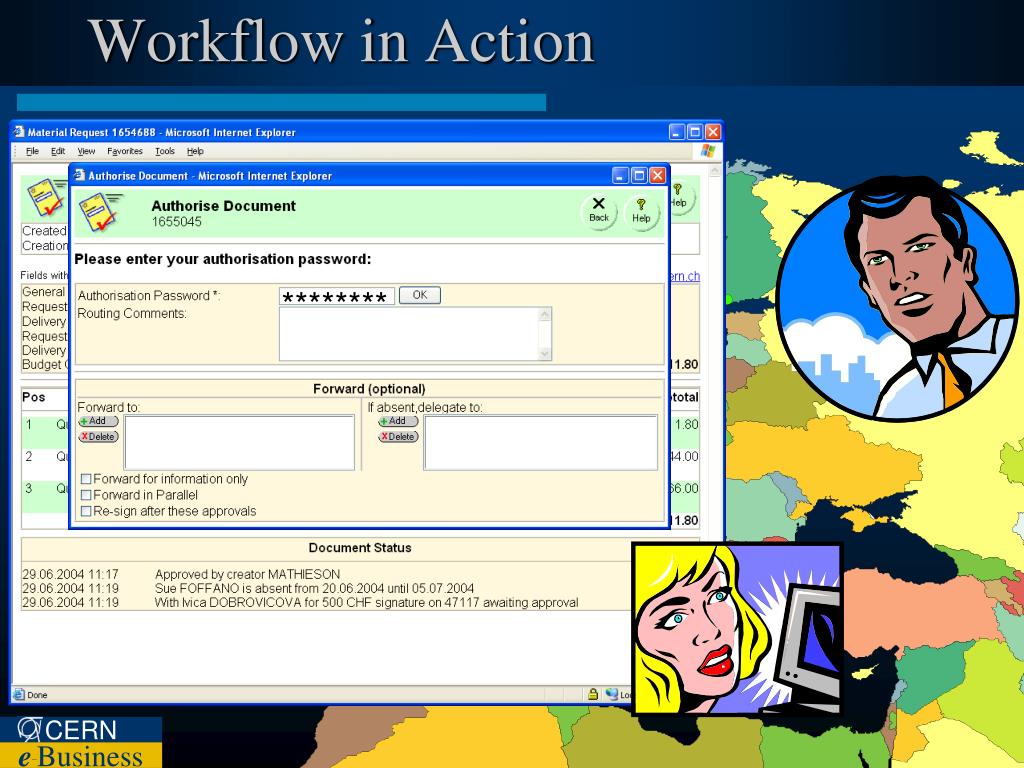The height and width of the screenshot is (768, 1024).
Task: Click the blonde woman cartoon thumbnail
Action: [x=737, y=629]
